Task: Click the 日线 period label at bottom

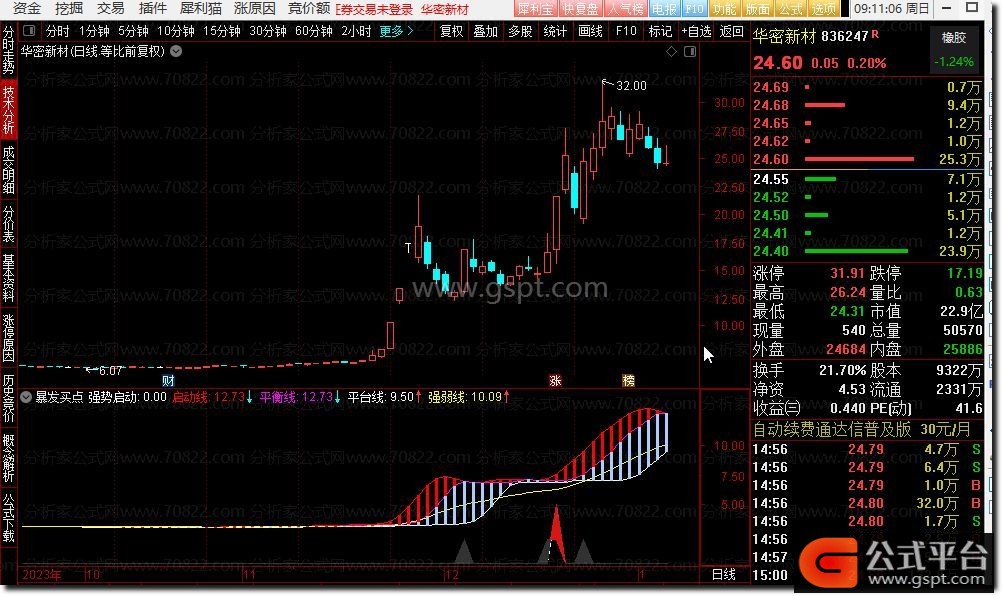Action: click(x=724, y=575)
